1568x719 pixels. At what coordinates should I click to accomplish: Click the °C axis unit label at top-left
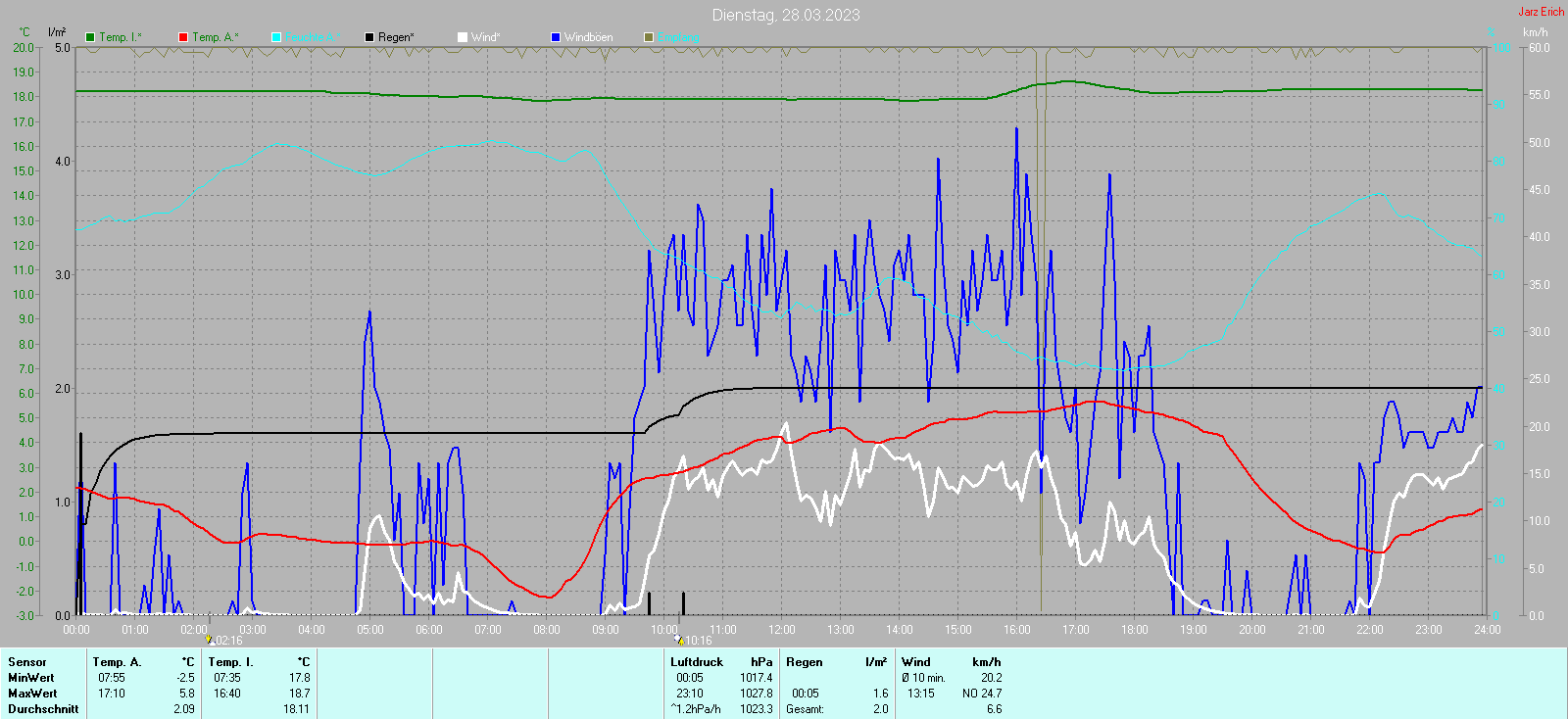pyautogui.click(x=24, y=32)
